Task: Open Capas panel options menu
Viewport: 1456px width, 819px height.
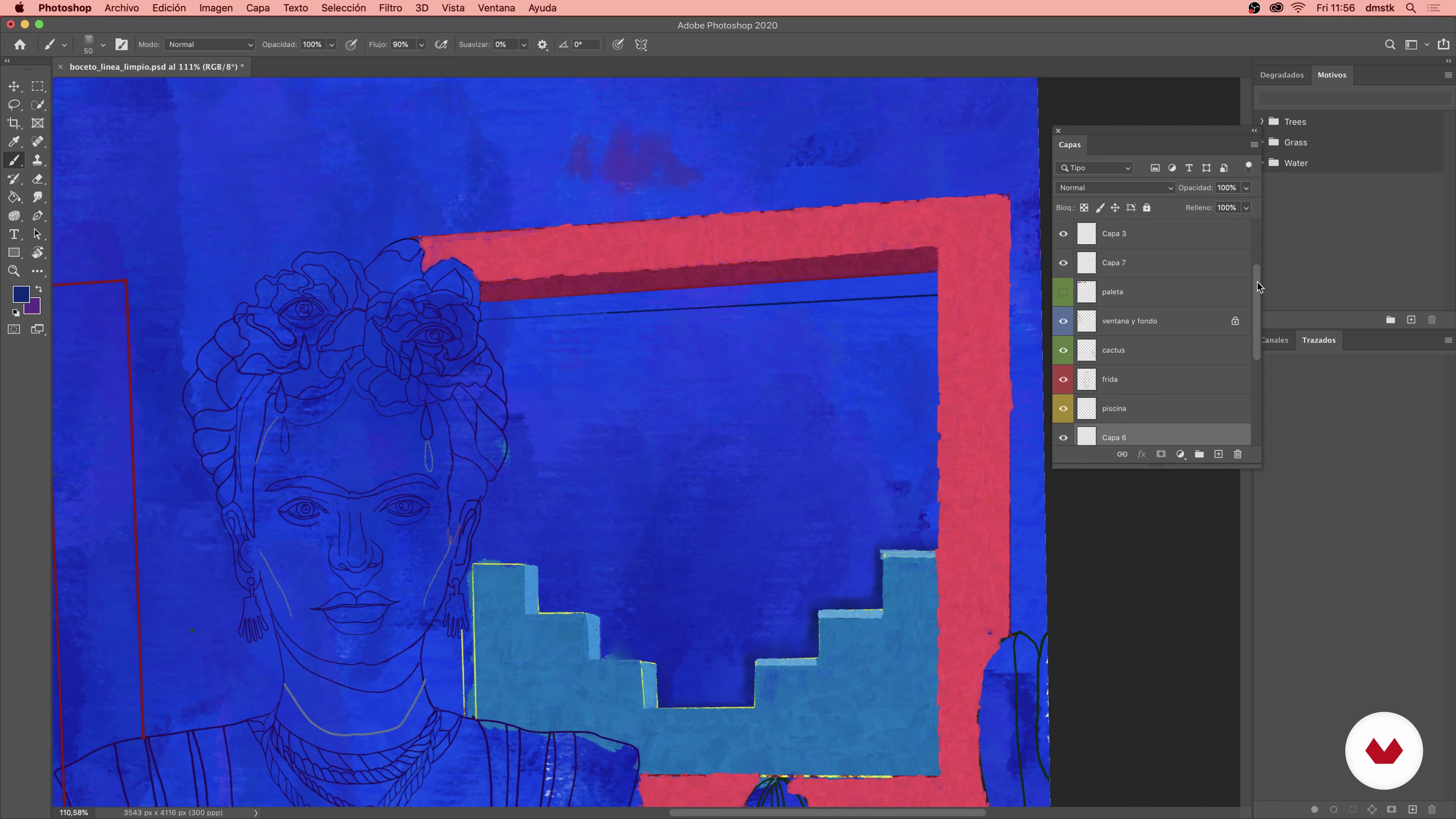Action: pos(1254,145)
